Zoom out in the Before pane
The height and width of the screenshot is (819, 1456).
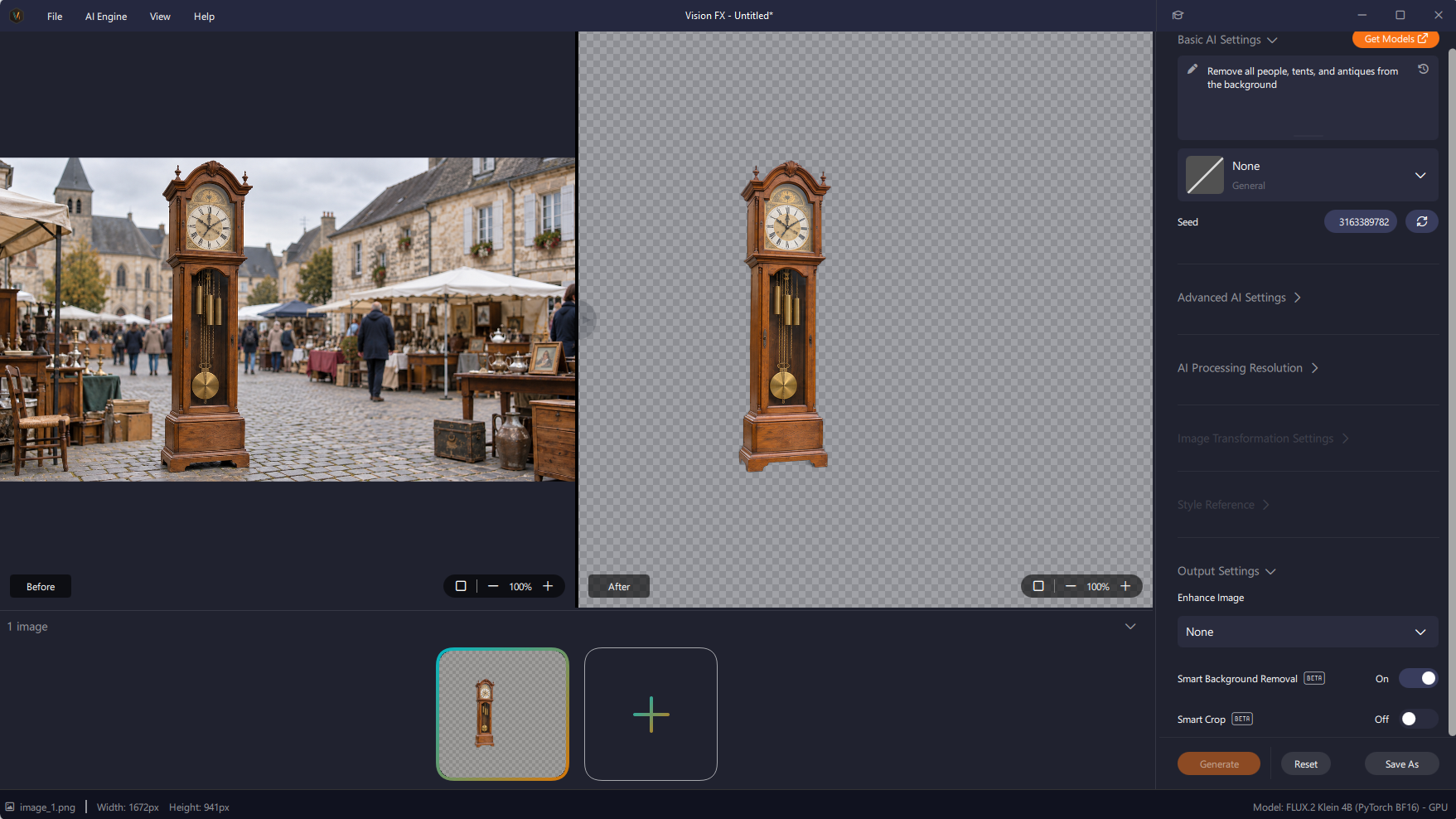[x=493, y=586]
